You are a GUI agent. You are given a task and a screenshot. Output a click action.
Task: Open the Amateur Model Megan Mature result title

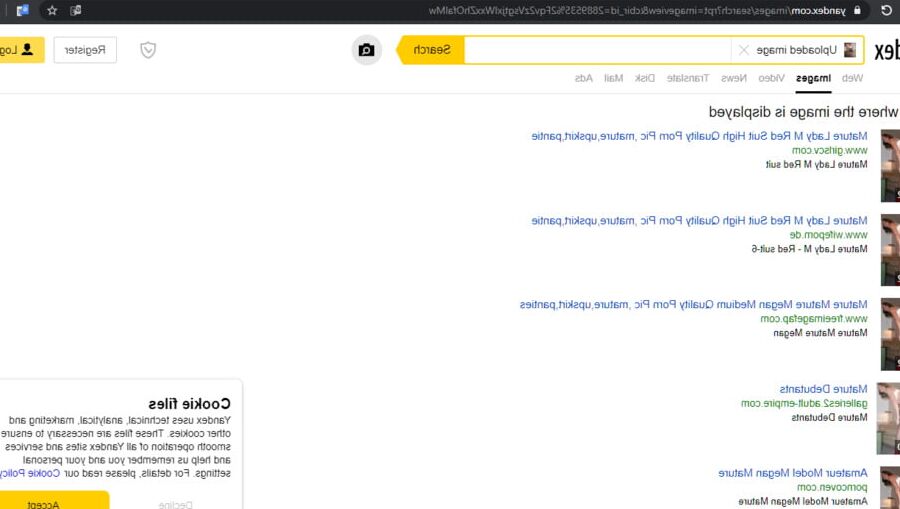coord(793,473)
